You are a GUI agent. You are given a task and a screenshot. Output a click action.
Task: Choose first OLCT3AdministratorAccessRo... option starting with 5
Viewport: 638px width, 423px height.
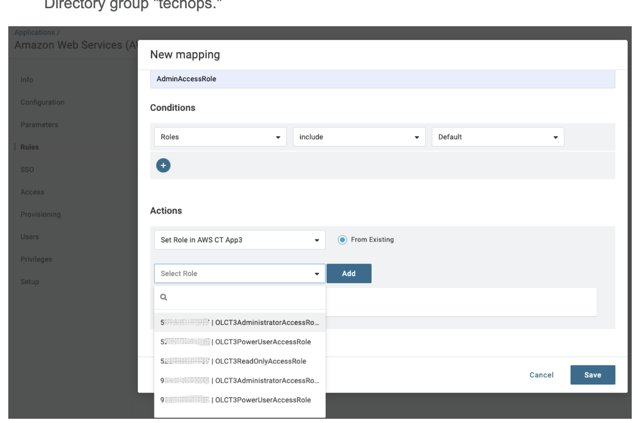[240, 323]
